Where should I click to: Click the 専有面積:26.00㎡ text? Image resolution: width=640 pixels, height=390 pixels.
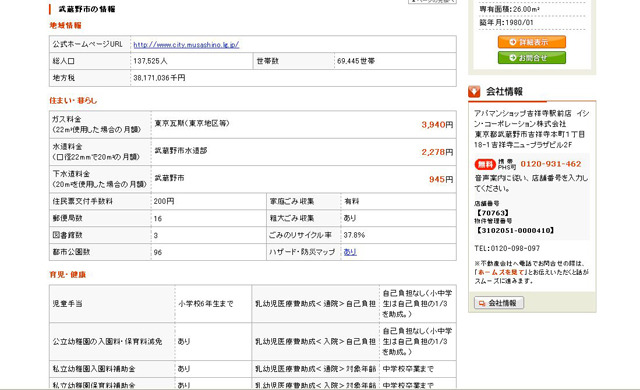point(509,9)
